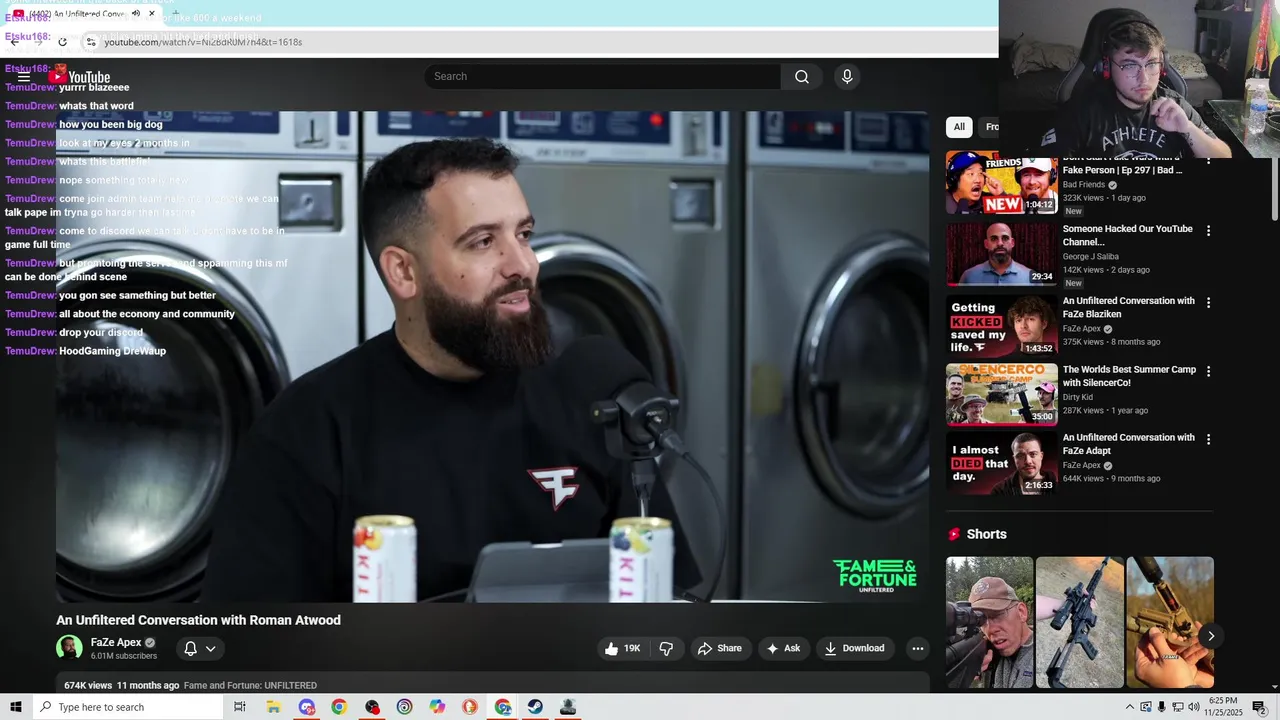Start voice search with the microphone icon
The width and height of the screenshot is (1280, 720).
click(847, 77)
